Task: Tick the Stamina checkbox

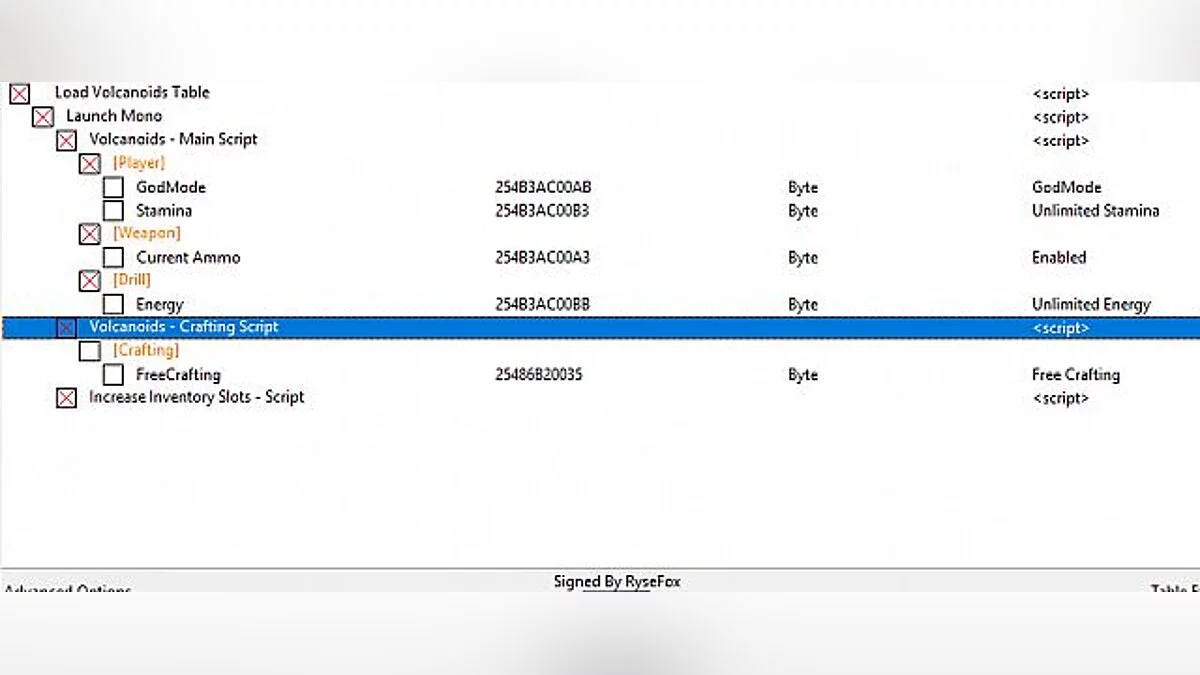Action: (x=113, y=211)
